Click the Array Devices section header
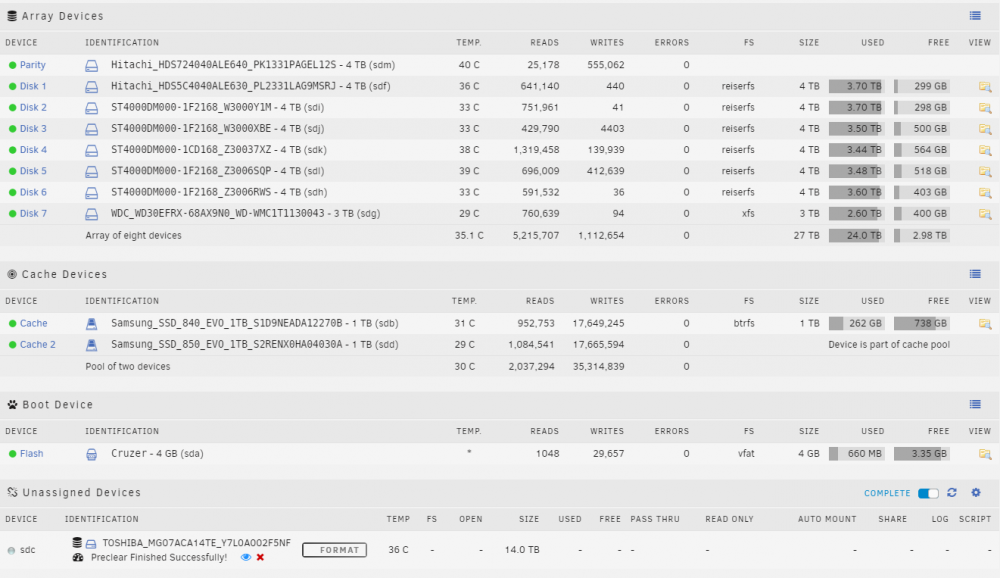Viewport: 1000px width, 578px height. [62, 16]
